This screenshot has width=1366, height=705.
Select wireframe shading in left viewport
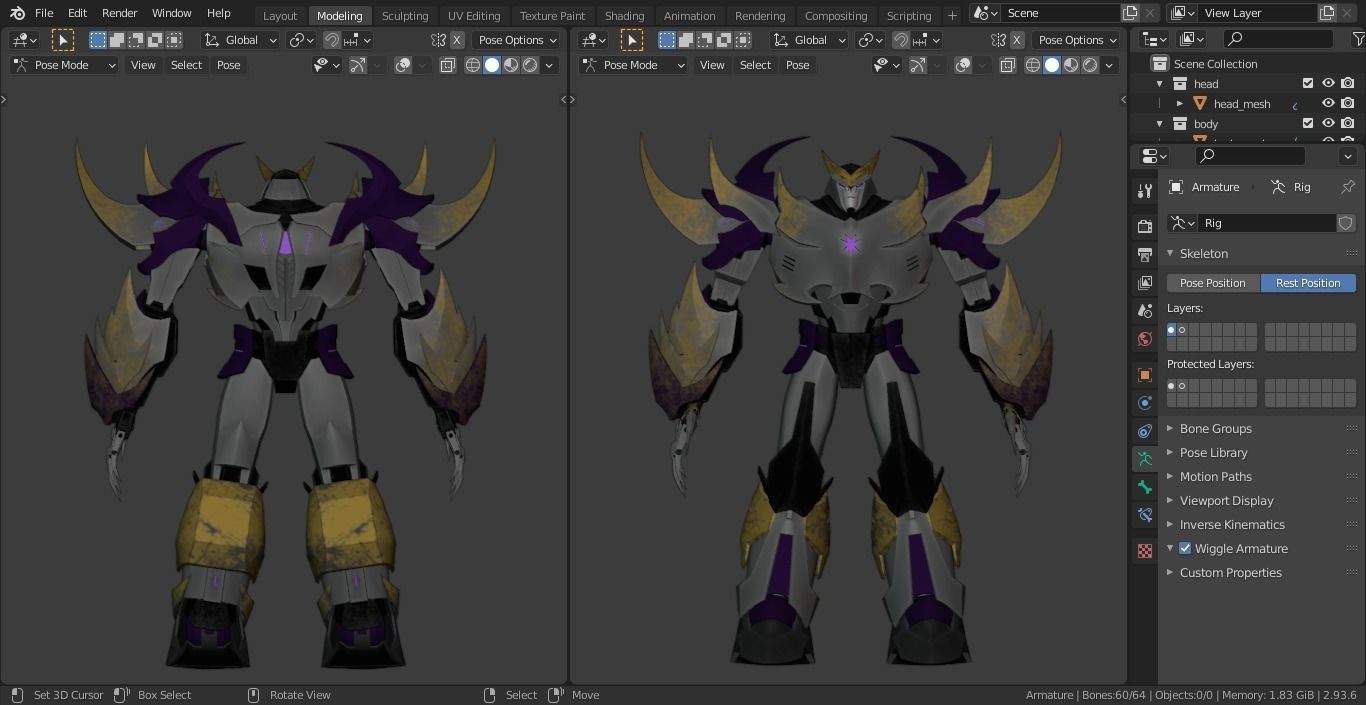(472, 65)
